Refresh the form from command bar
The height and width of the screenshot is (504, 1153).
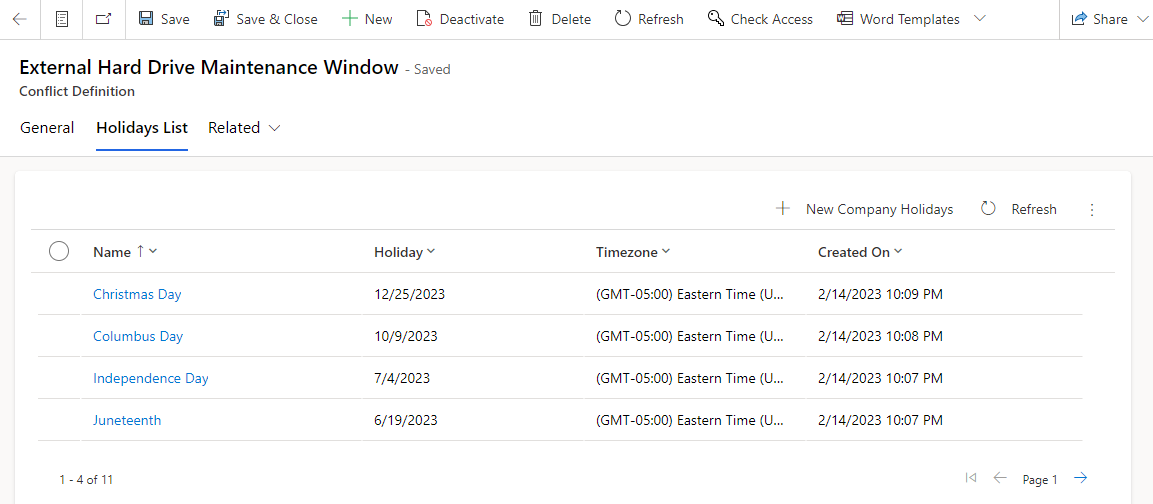click(649, 19)
